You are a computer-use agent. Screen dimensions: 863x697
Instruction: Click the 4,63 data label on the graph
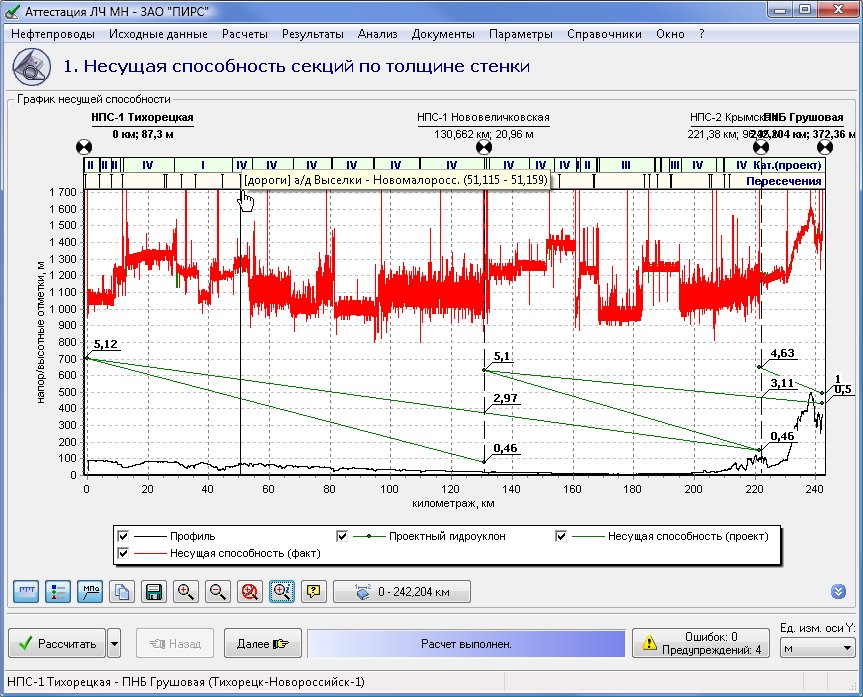[782, 353]
